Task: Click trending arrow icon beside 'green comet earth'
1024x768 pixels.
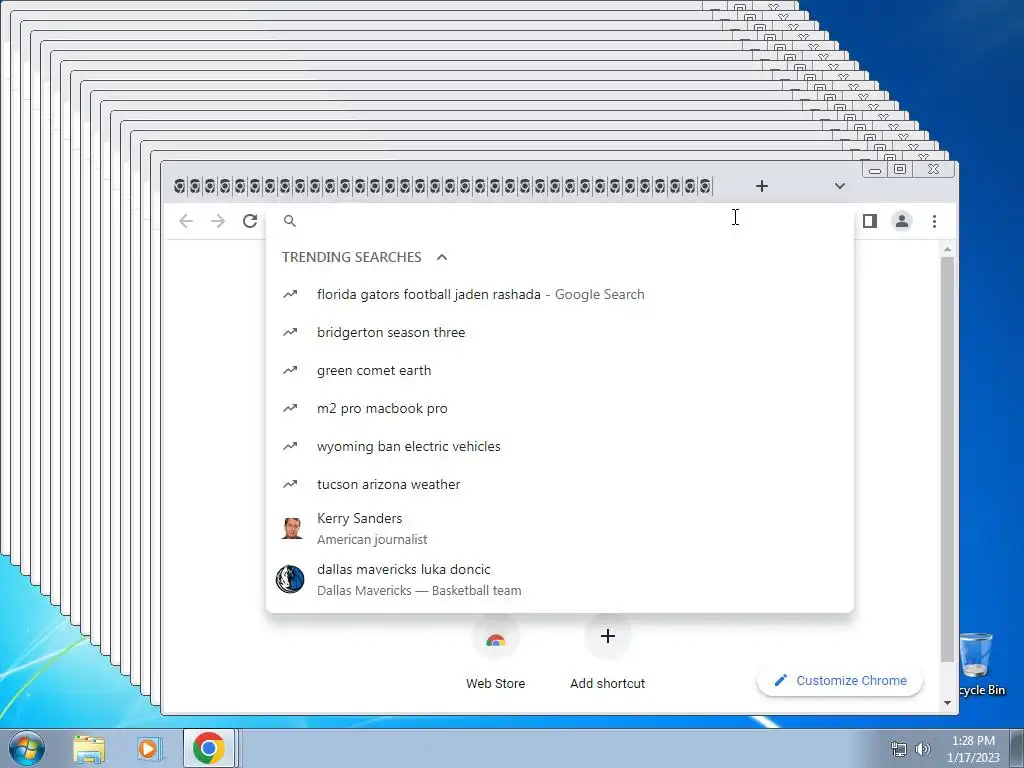Action: click(290, 370)
